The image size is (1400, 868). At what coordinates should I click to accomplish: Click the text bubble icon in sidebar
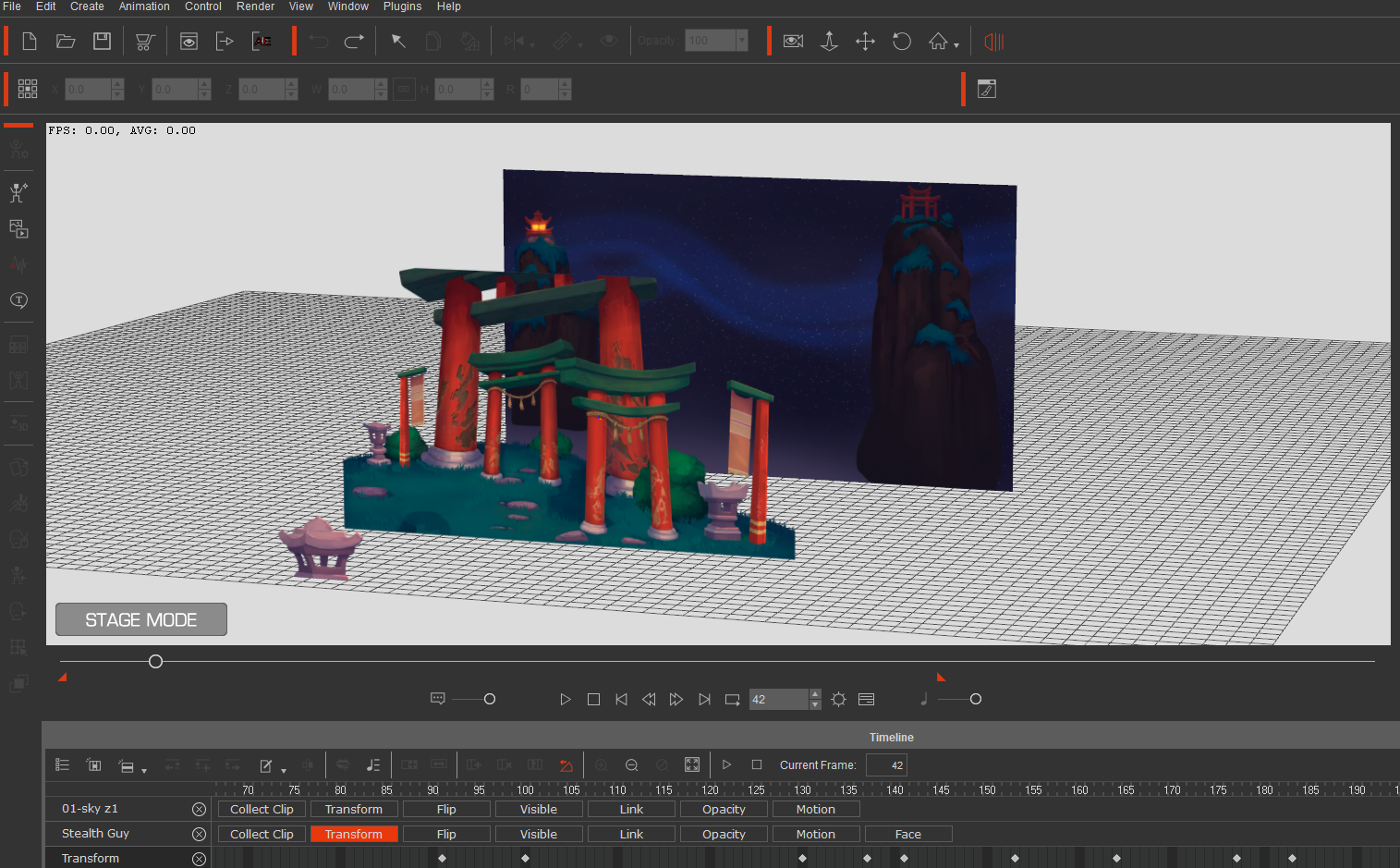tap(18, 300)
